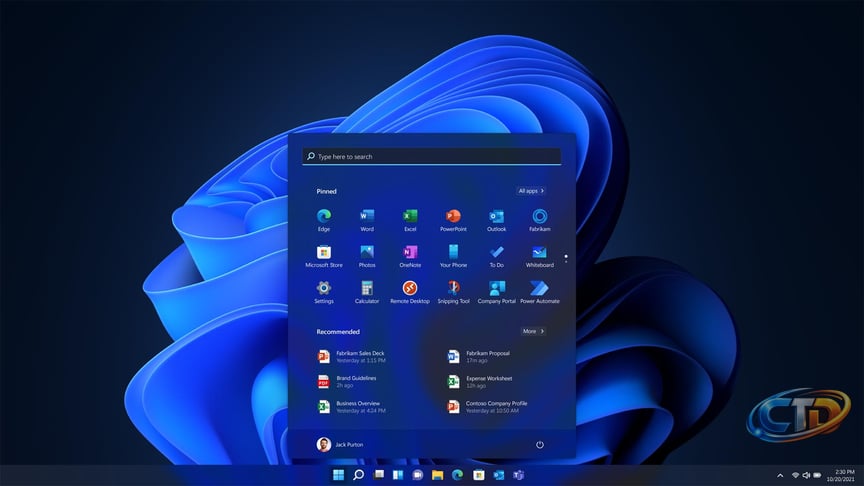This screenshot has height=486, width=864.
Task: Click the volume speaker tray icon
Action: tap(806, 476)
